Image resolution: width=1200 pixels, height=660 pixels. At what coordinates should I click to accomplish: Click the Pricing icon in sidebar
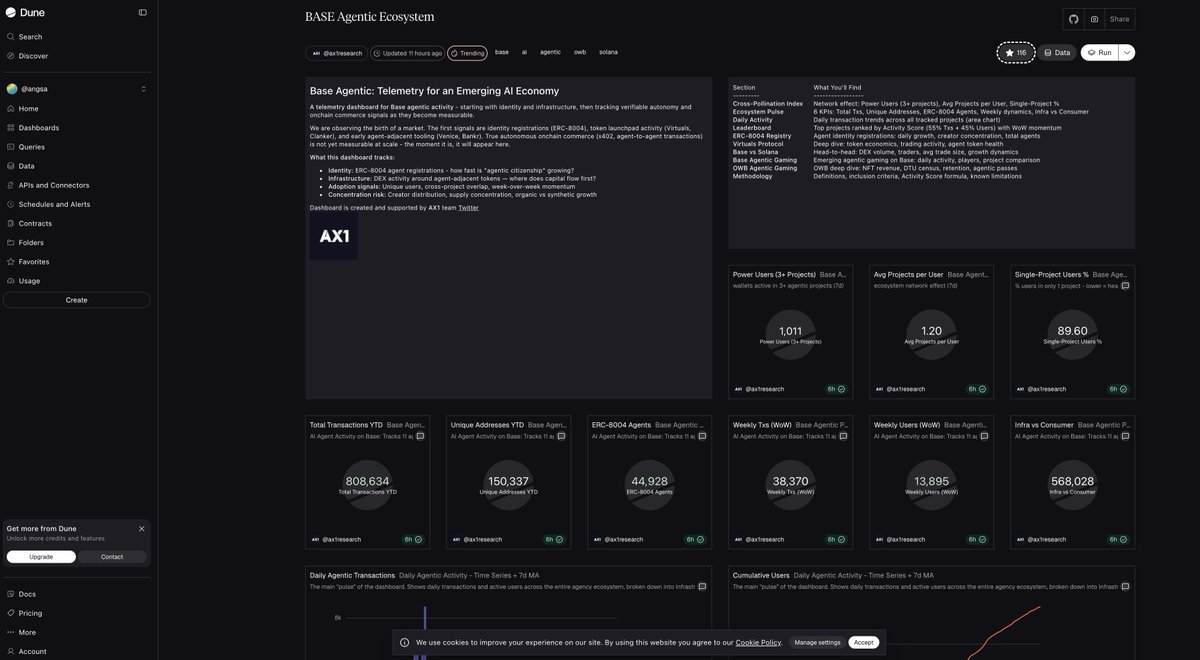[x=11, y=613]
